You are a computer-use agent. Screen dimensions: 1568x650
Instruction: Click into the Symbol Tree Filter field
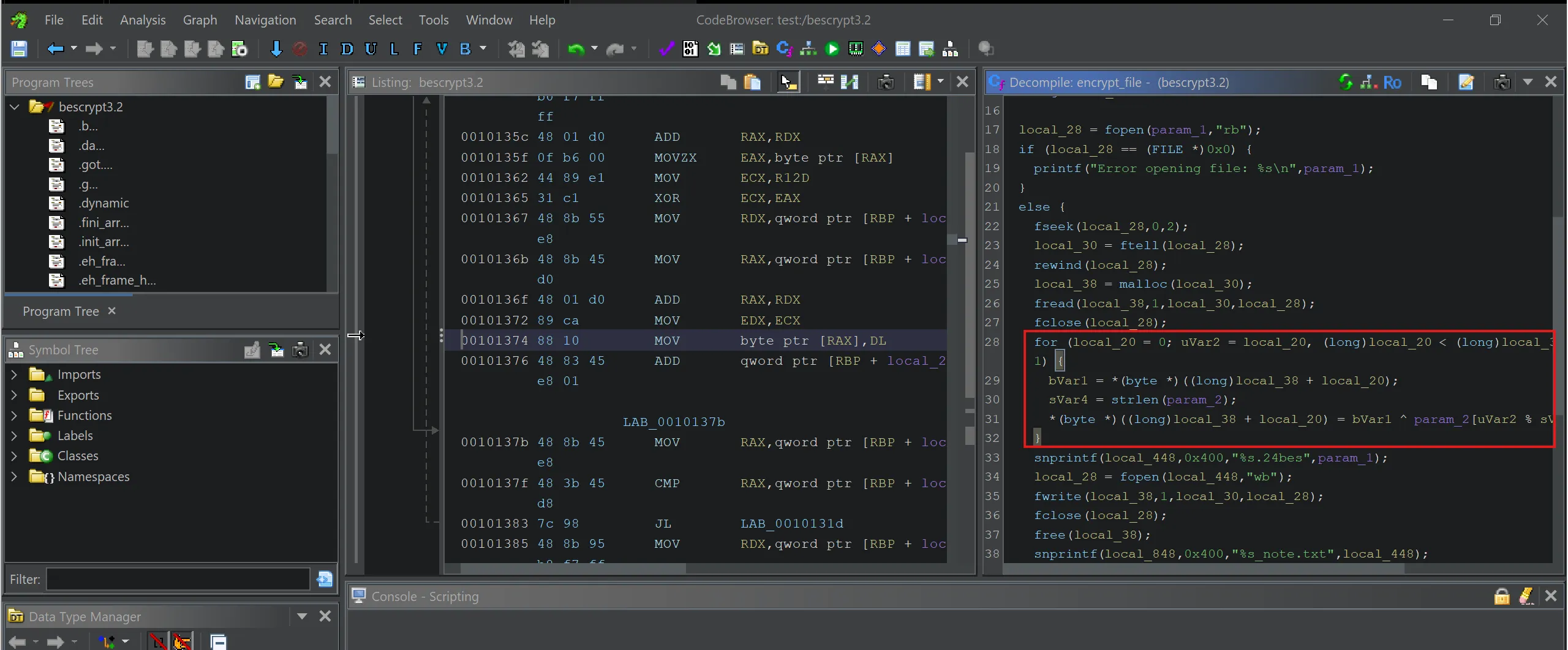[178, 579]
